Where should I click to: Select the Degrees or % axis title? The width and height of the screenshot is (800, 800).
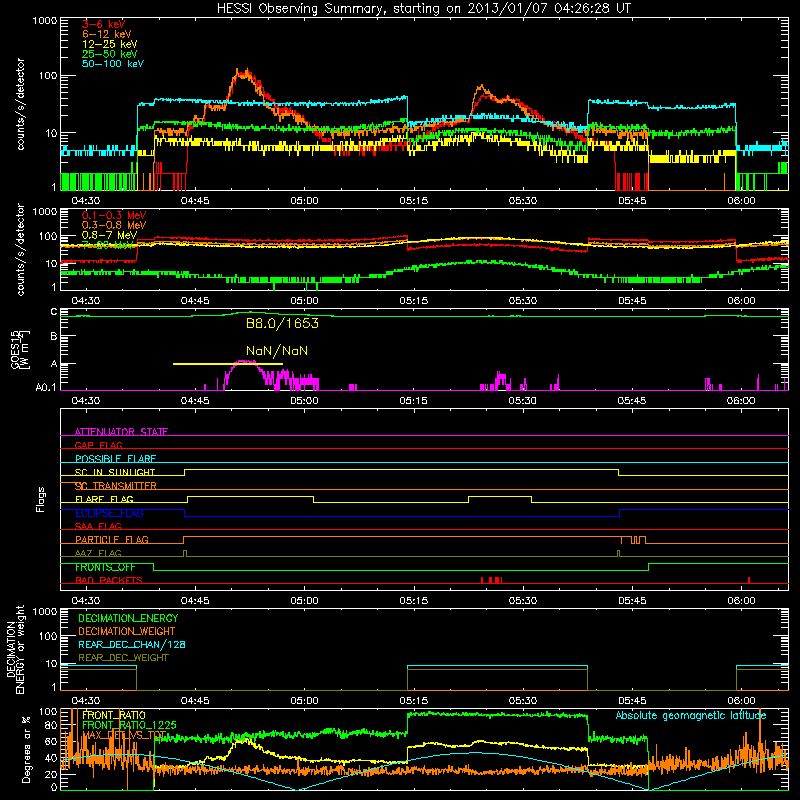pyautogui.click(x=26, y=749)
